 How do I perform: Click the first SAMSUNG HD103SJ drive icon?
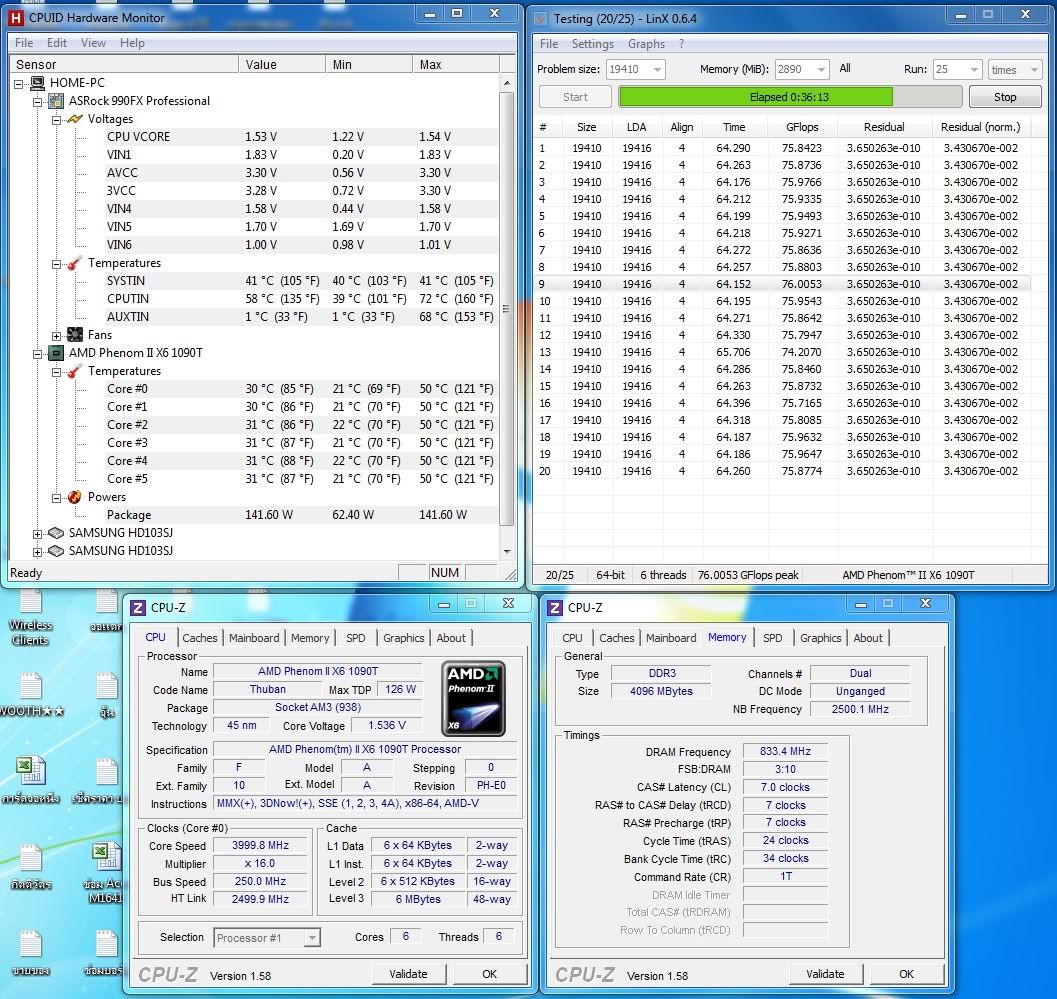(57, 533)
